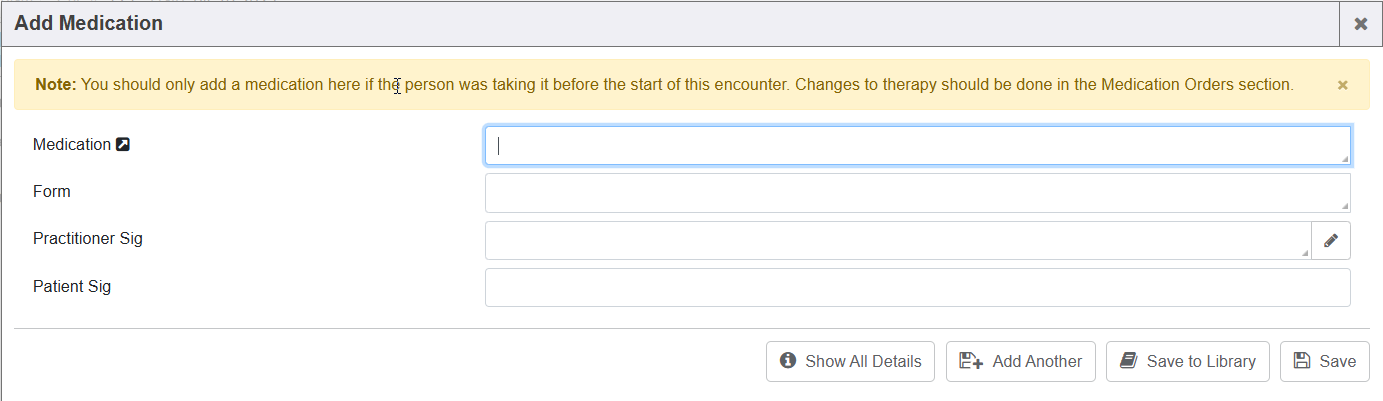Click the Practitioner Sig label
The height and width of the screenshot is (401, 1383).
88,239
